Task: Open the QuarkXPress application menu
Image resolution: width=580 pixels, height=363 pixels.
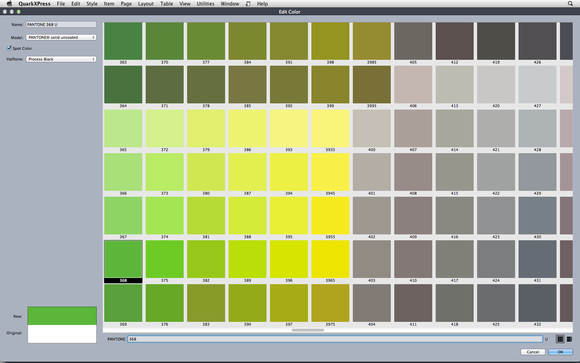Action: point(34,4)
